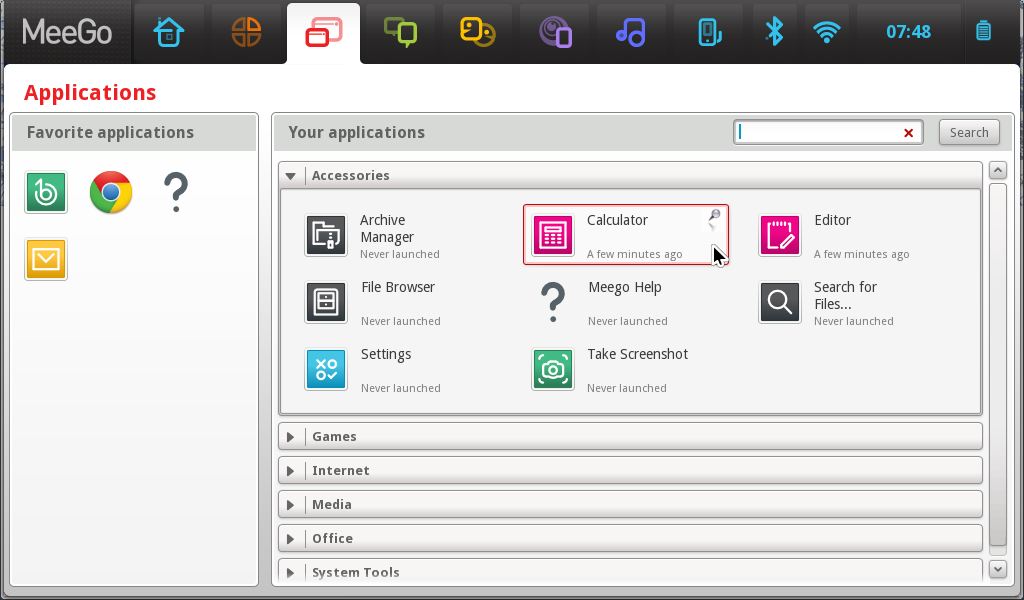Click the Meego Help label

pos(624,287)
